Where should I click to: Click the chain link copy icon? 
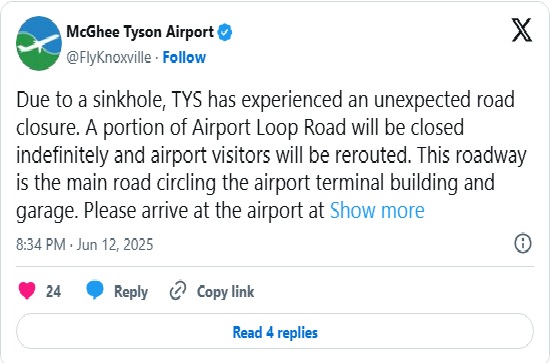178,291
